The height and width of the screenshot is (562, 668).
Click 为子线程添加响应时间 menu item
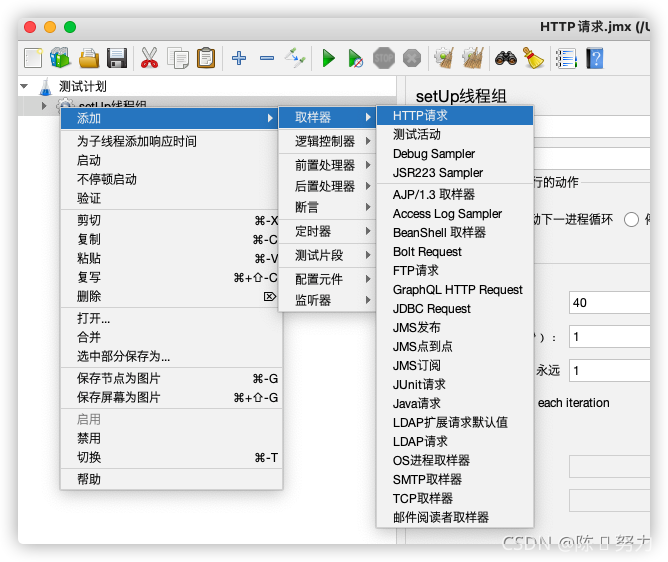pos(172,141)
